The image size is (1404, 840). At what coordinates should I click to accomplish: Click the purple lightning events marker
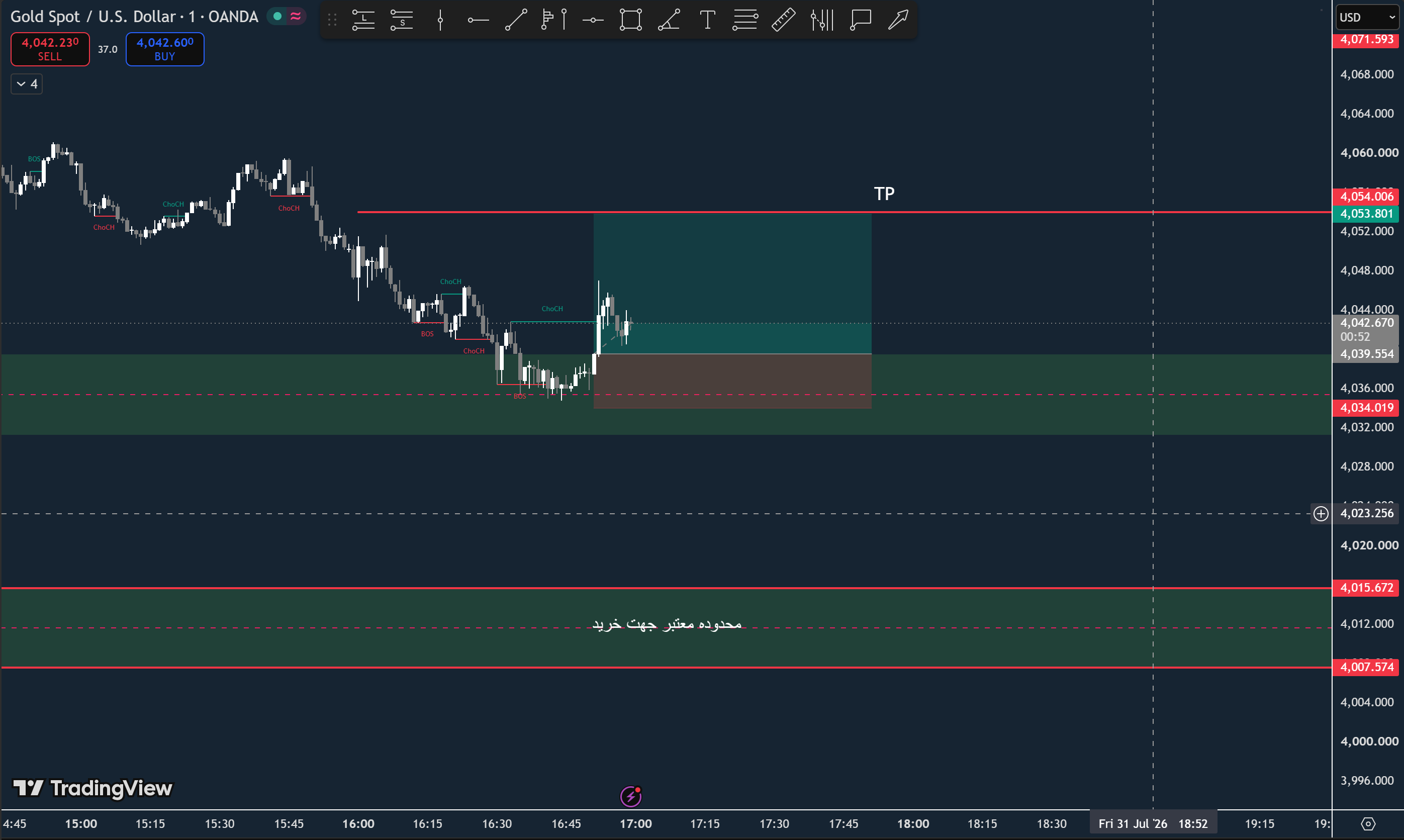point(630,796)
